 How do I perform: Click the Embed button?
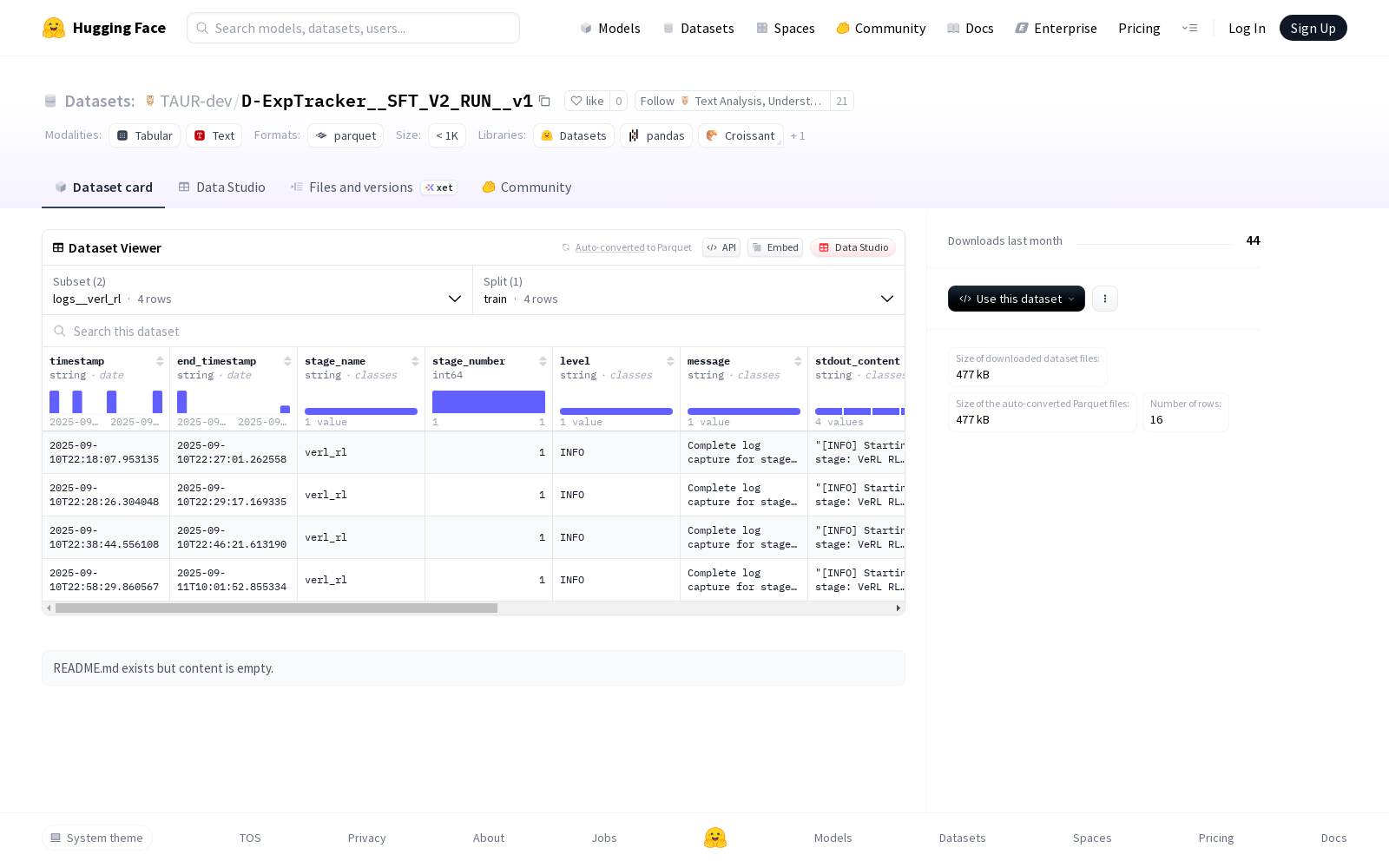point(775,247)
